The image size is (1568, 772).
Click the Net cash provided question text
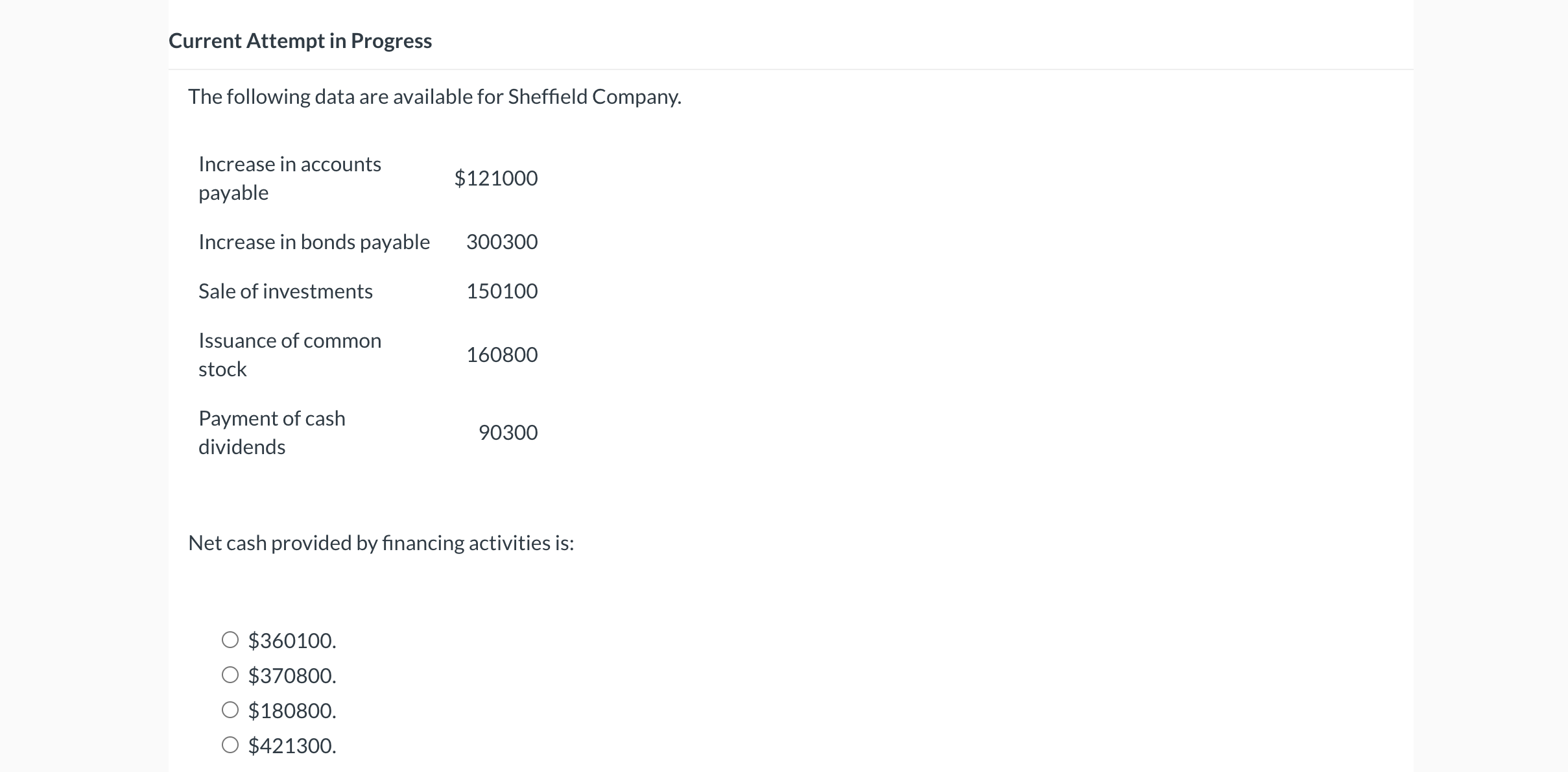tap(381, 543)
